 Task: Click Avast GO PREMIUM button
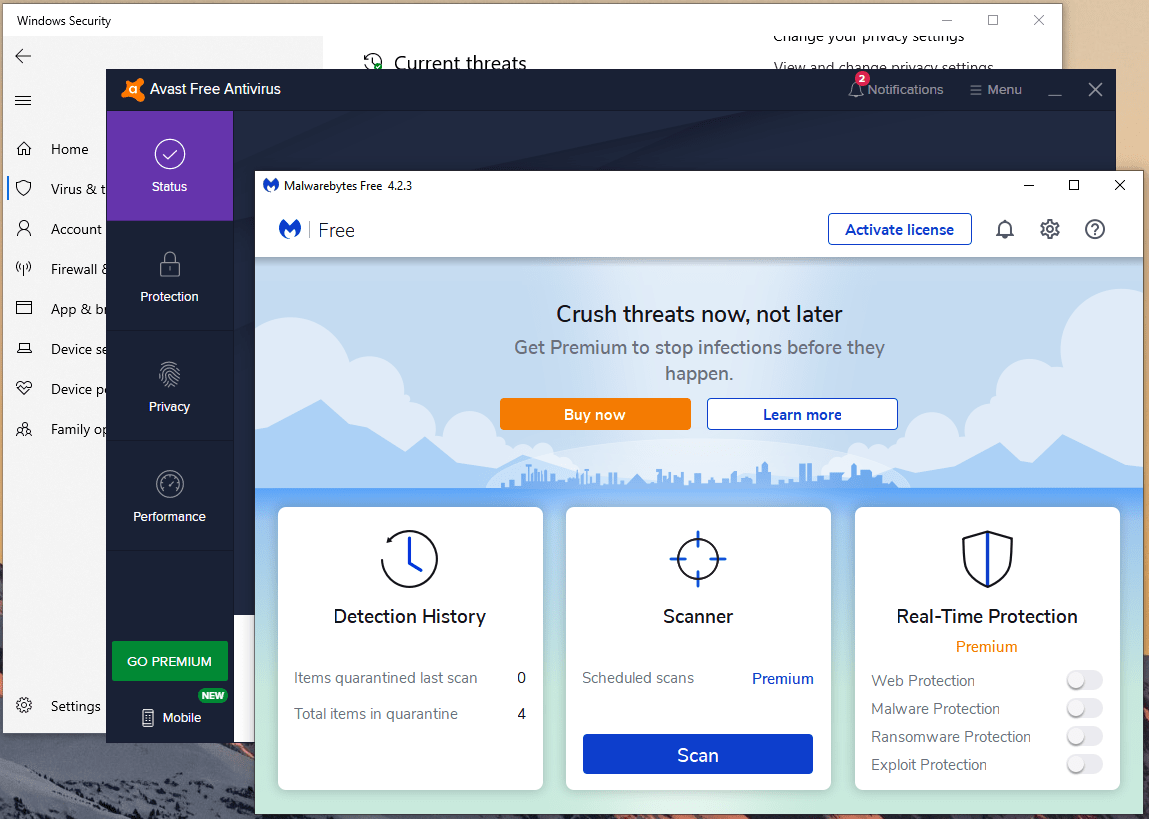(x=169, y=661)
